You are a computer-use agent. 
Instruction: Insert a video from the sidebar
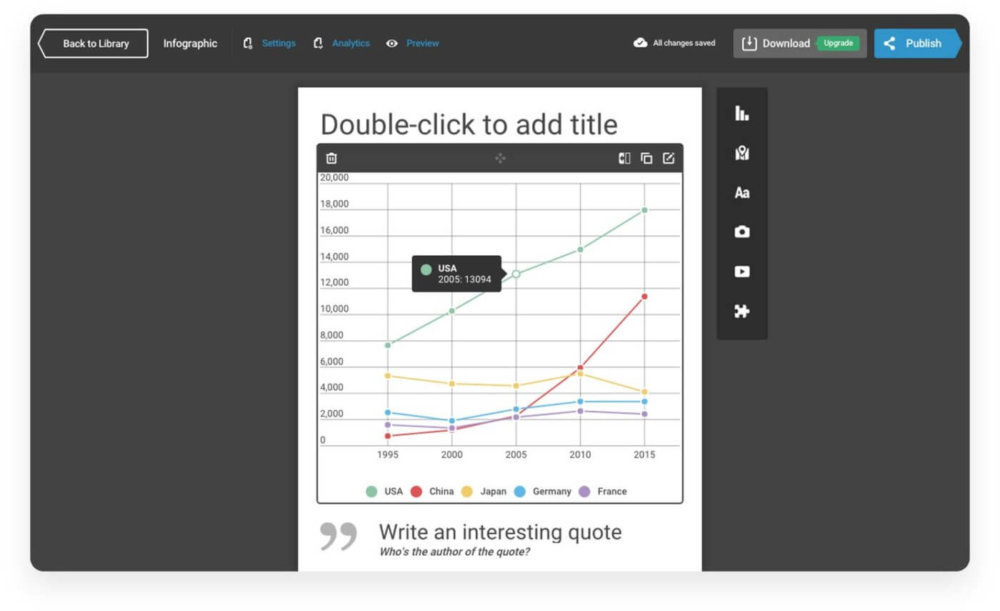pos(742,271)
